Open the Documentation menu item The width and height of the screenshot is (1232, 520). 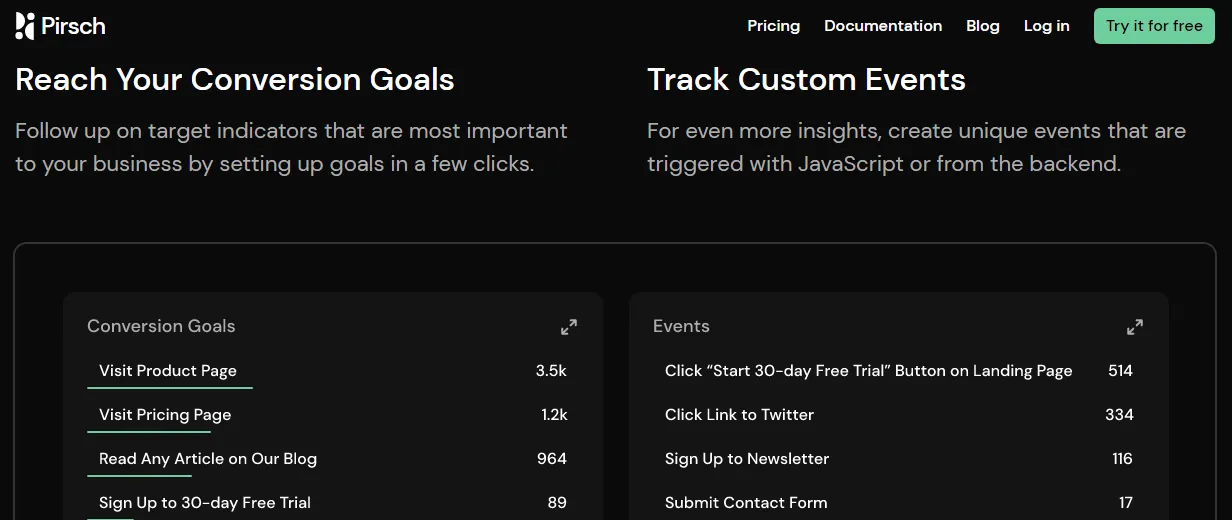click(x=883, y=26)
